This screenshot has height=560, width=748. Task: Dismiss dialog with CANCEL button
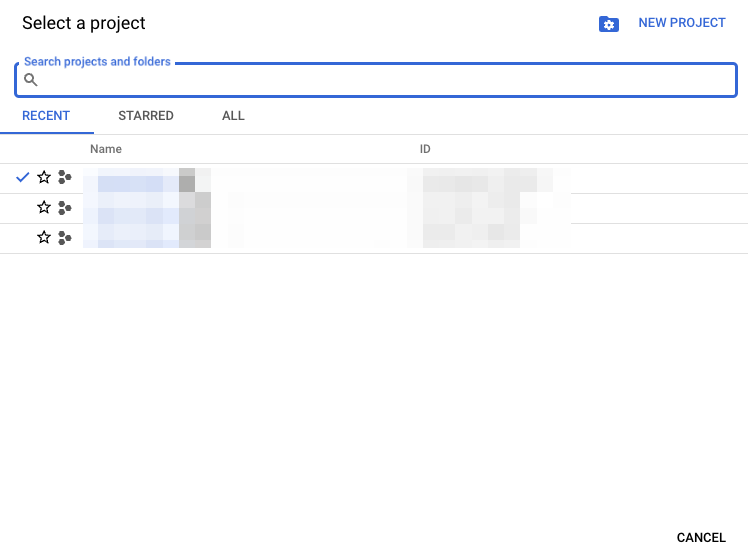[x=701, y=537]
